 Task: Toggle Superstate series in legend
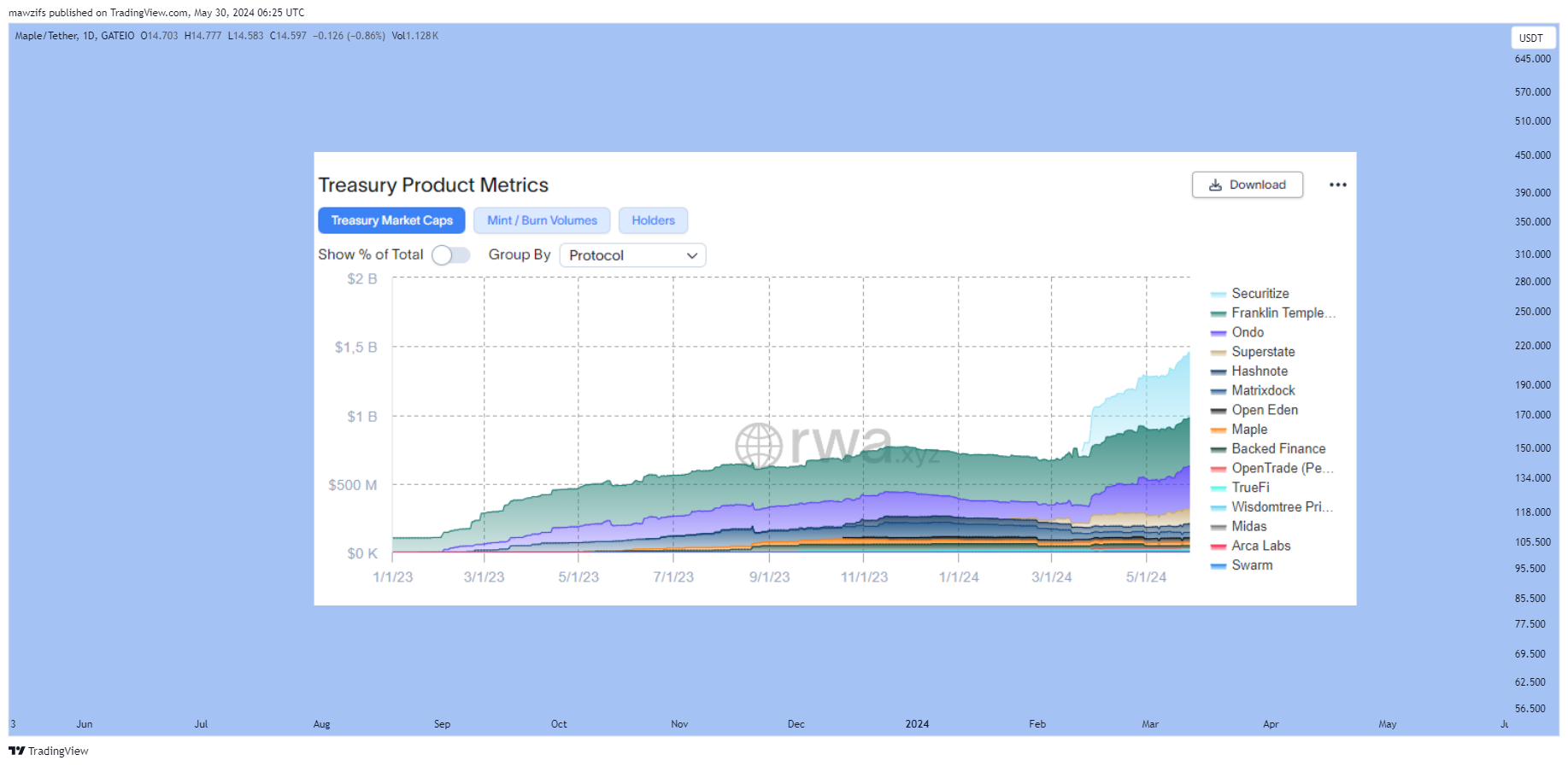1253,352
